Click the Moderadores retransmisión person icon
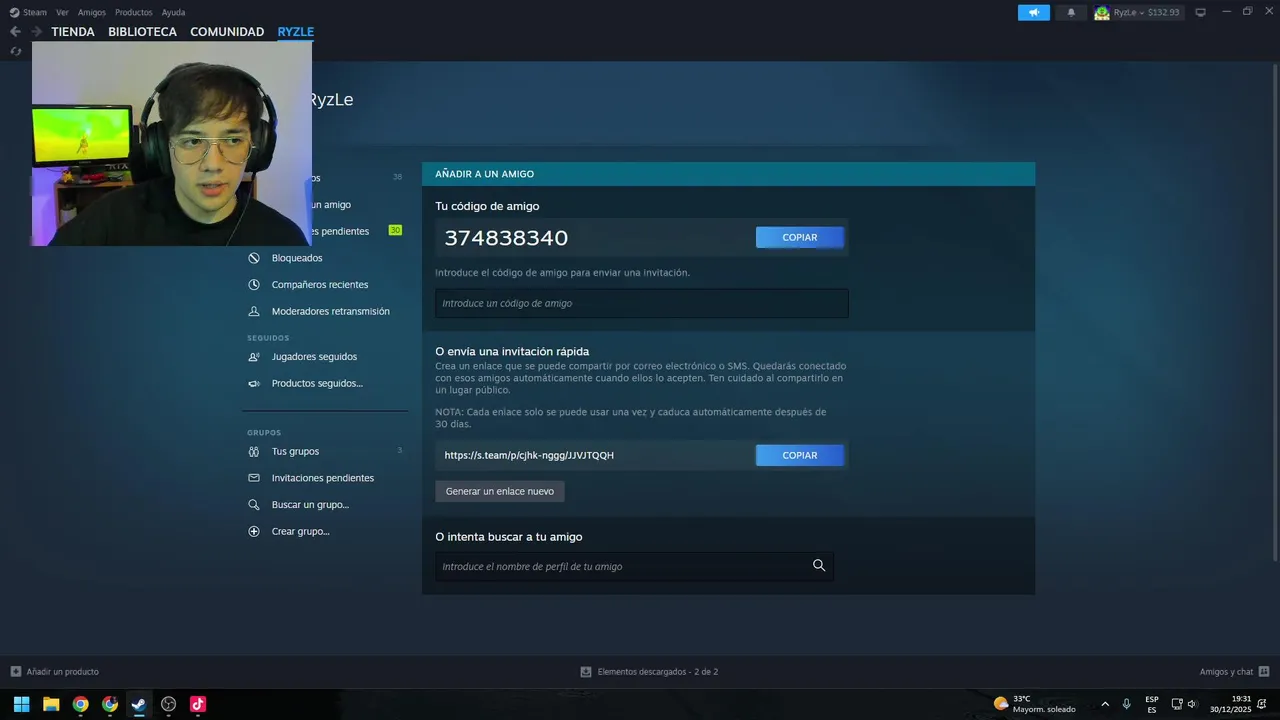Screen dimensions: 1280x720 tap(254, 311)
